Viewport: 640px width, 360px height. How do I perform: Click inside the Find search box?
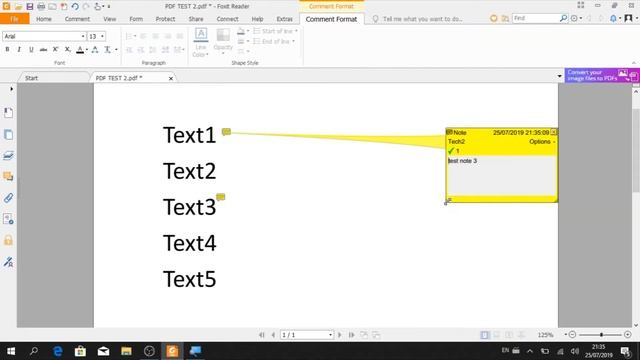(x=535, y=18)
